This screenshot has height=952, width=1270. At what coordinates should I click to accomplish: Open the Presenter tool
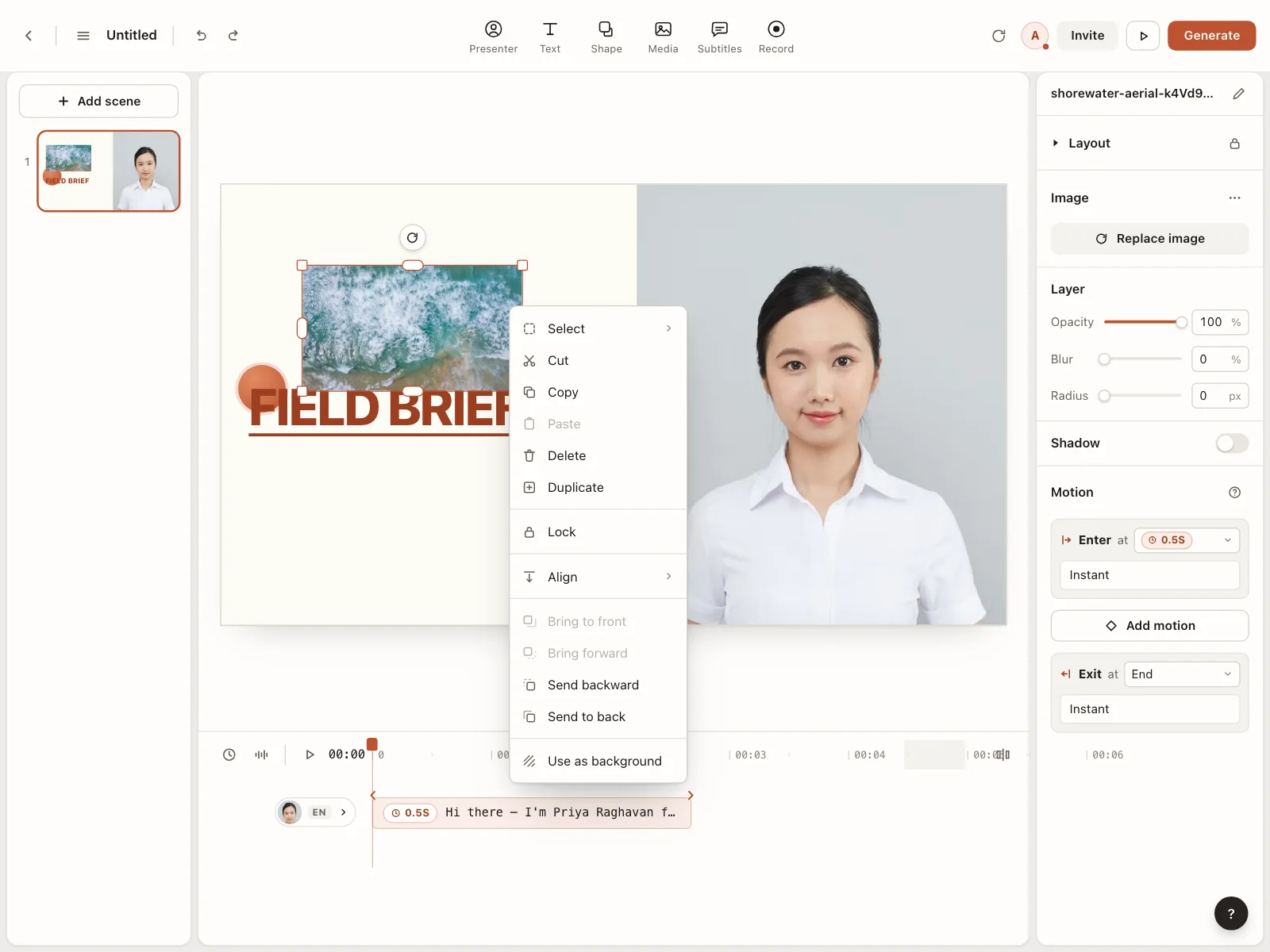(493, 36)
